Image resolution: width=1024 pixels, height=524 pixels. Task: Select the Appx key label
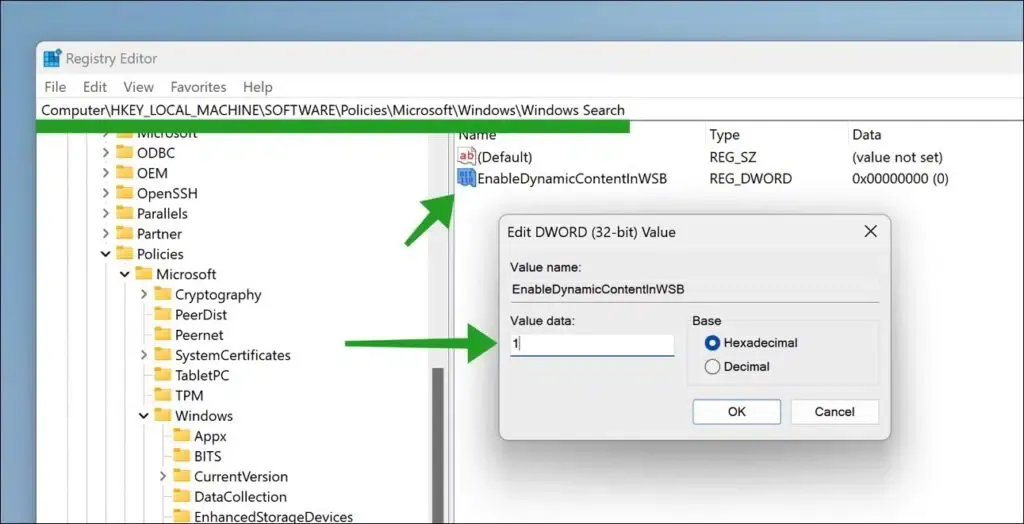(210, 436)
